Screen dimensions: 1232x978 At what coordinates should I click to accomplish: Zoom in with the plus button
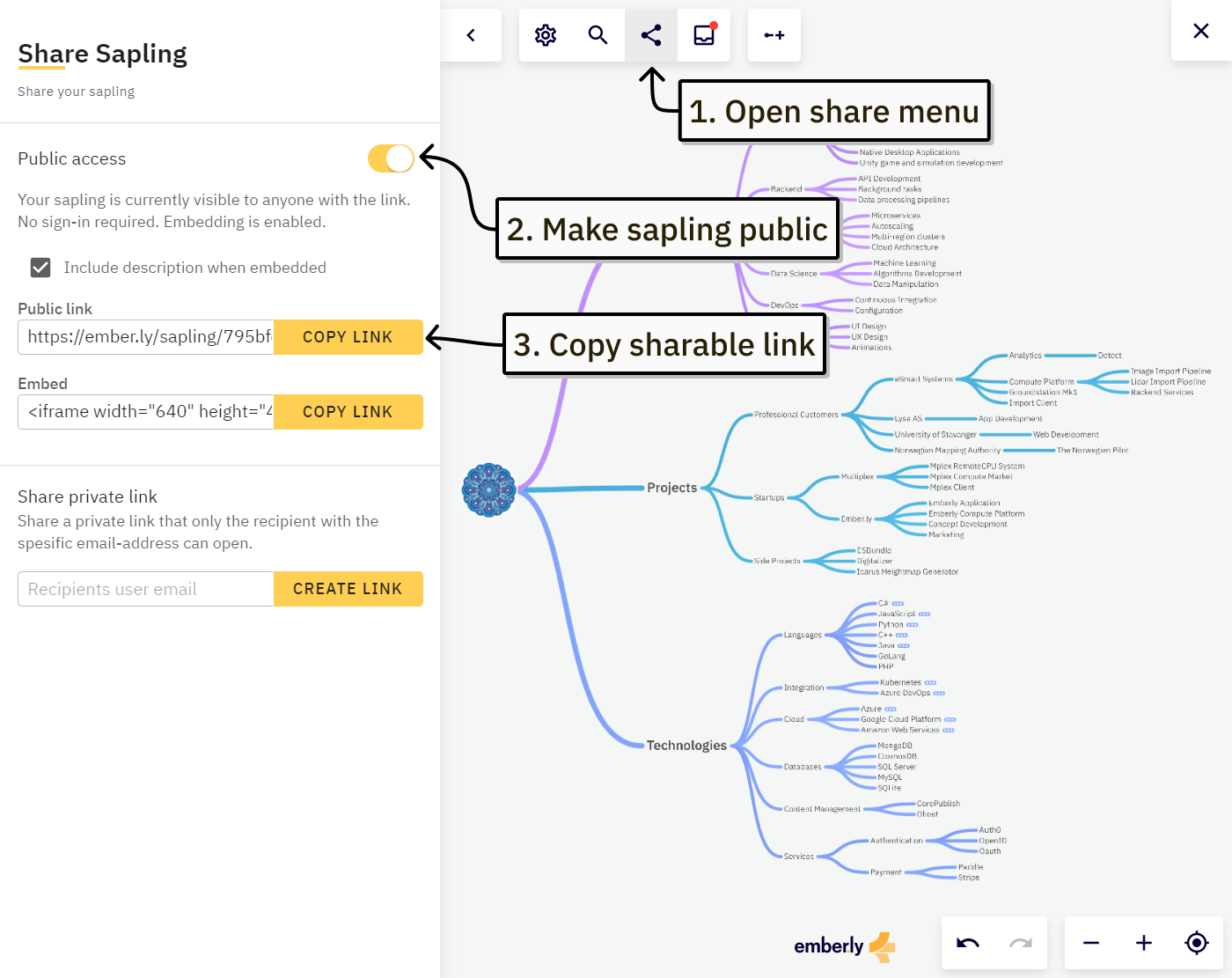point(1144,943)
